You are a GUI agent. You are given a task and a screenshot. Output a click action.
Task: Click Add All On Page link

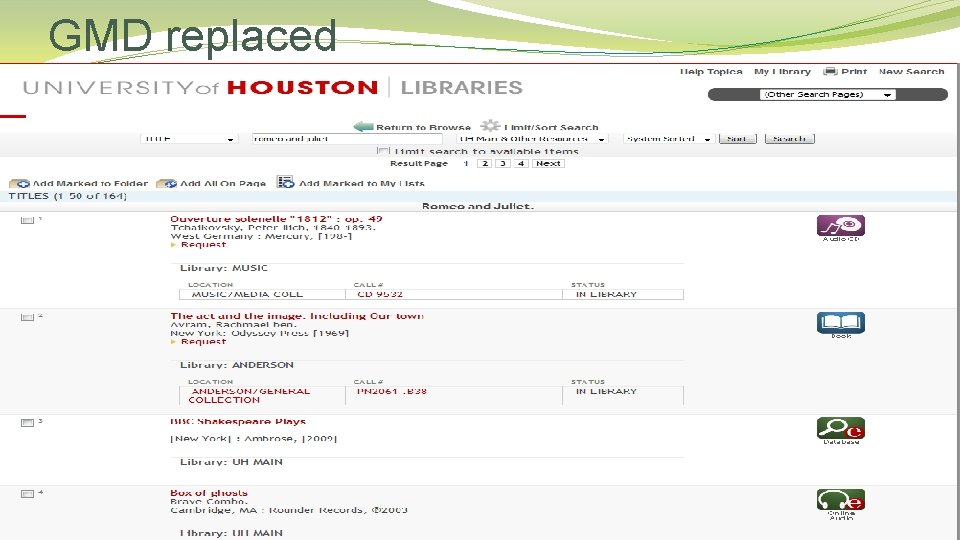223,184
